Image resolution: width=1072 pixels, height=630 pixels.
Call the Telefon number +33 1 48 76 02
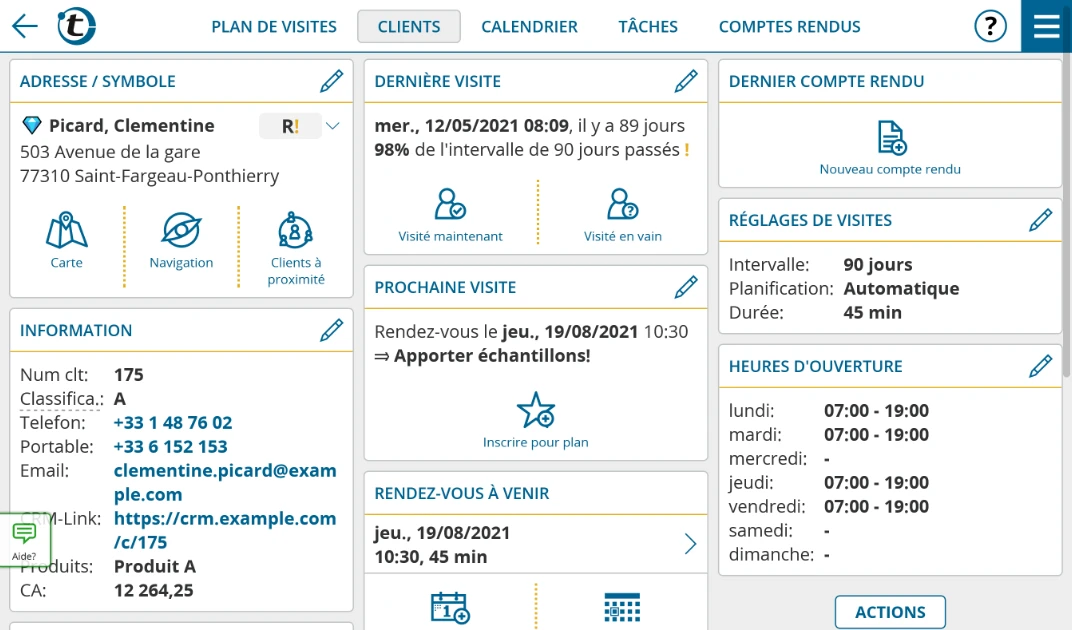(173, 422)
